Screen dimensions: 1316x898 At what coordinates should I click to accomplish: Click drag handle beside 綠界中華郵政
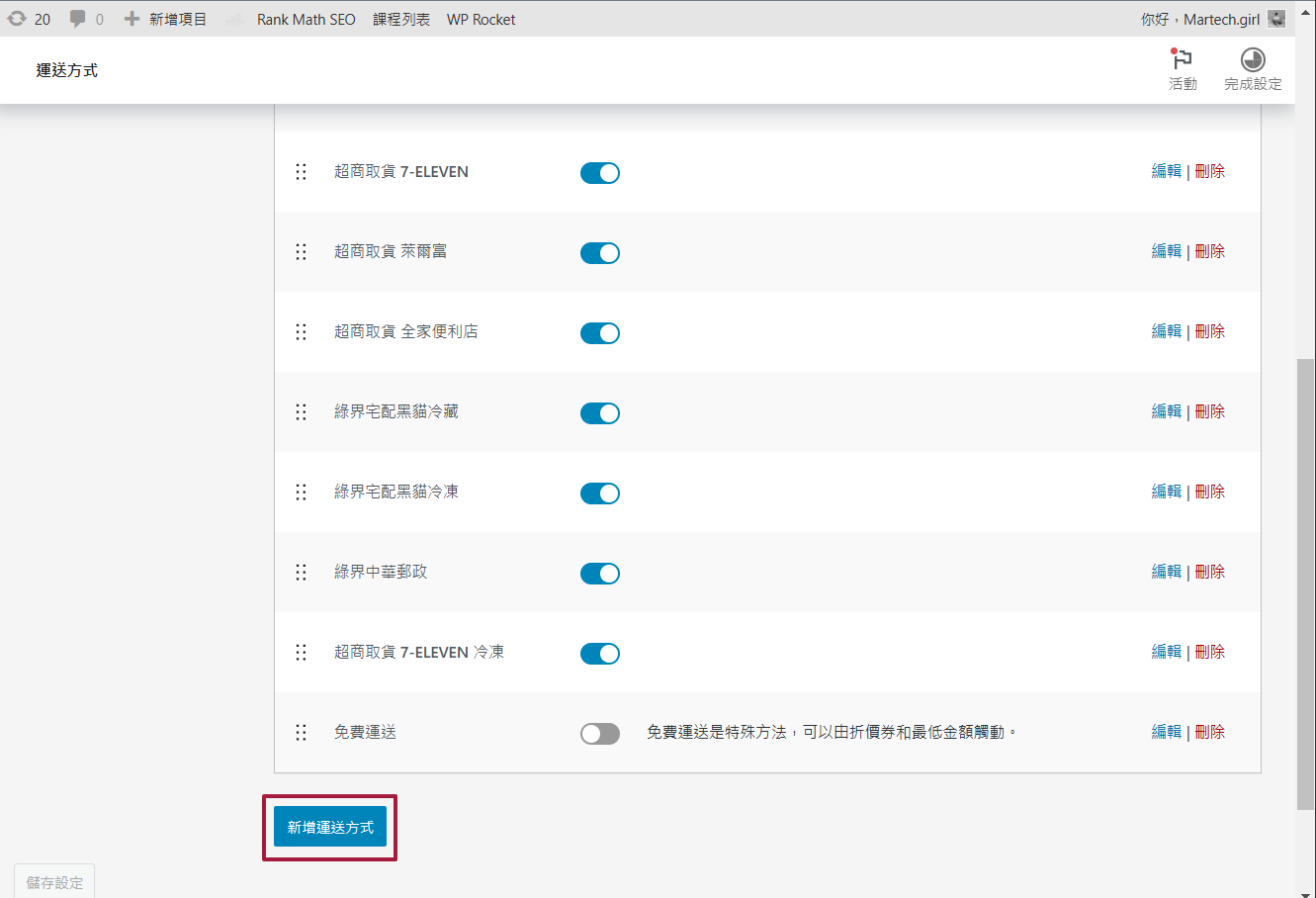coord(301,573)
